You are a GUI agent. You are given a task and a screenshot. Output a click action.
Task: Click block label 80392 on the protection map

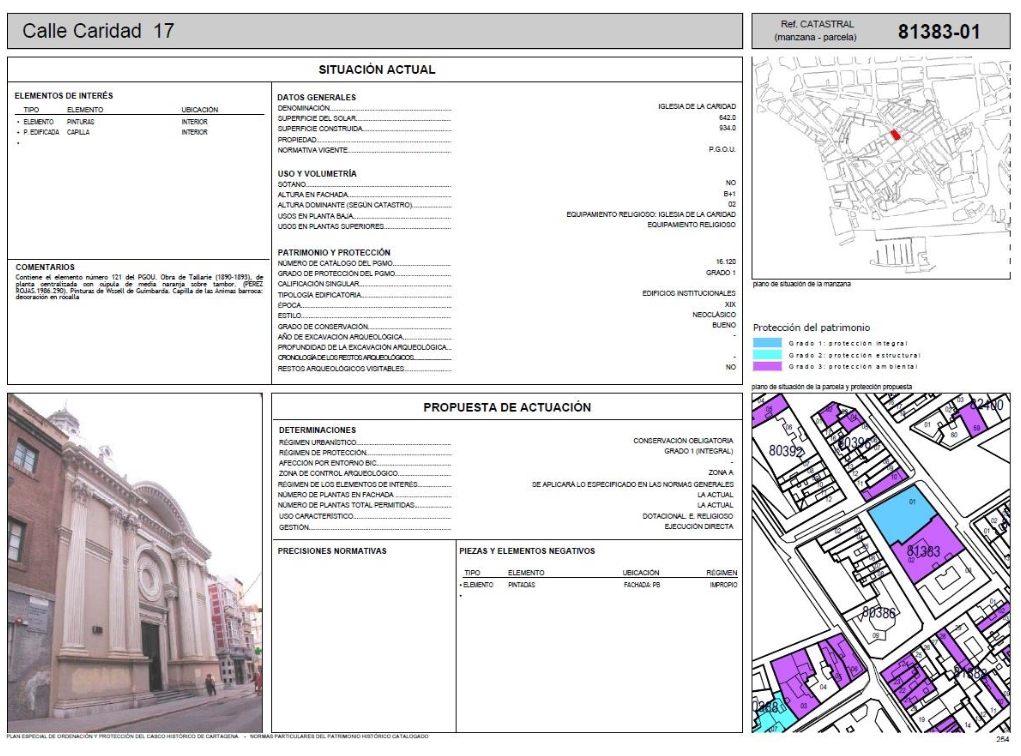point(786,451)
